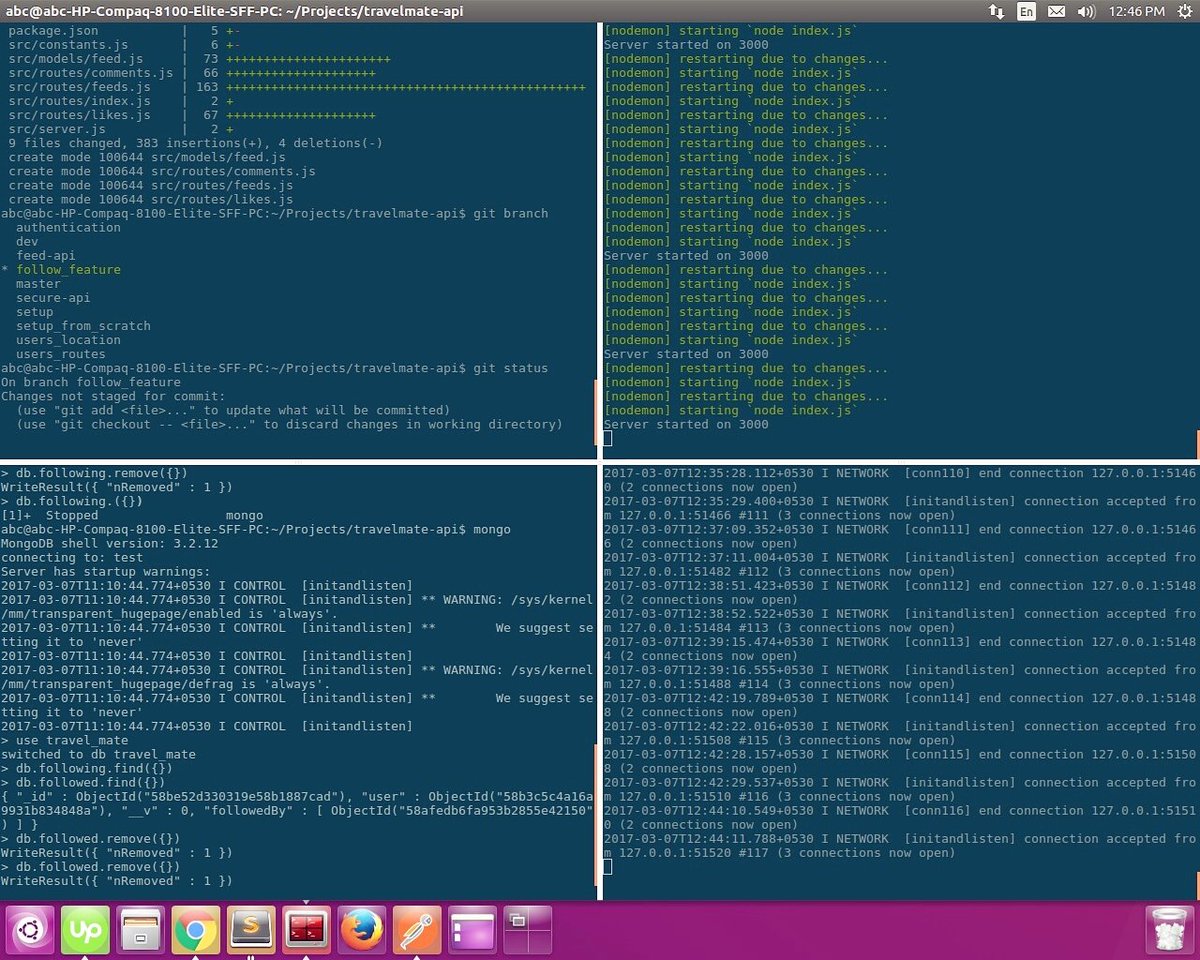The width and height of the screenshot is (1200, 960).
Task: Click the 'git branch' command line
Action: (x=274, y=213)
